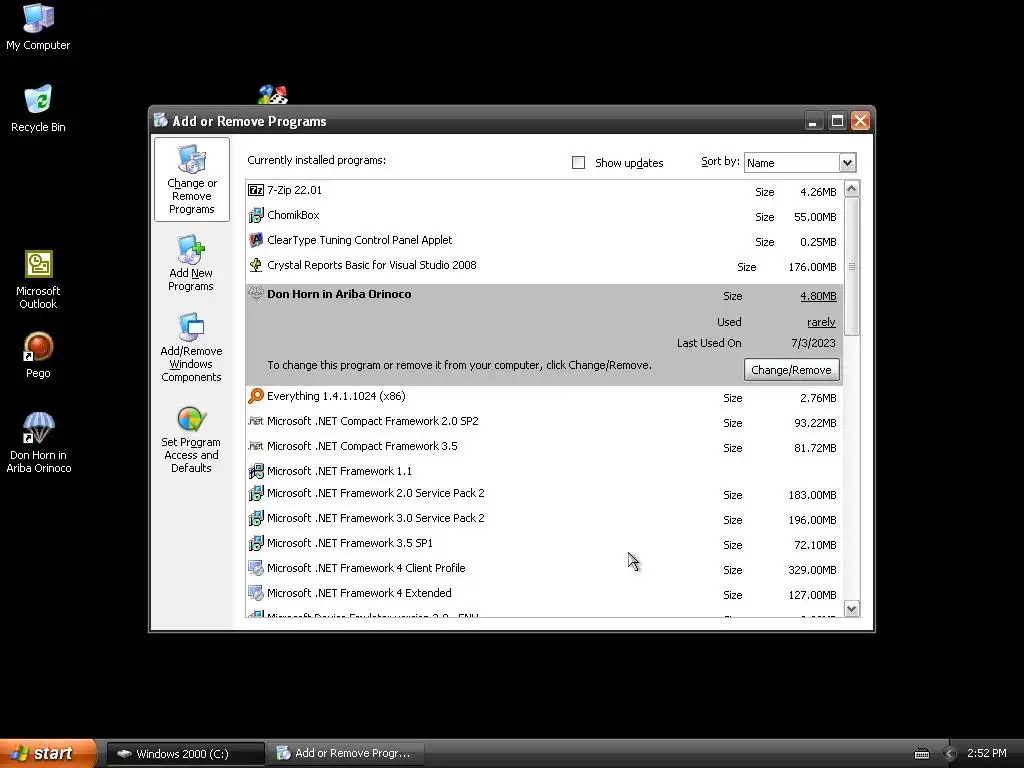The image size is (1024, 768).
Task: Switch to Windows 2000 (C:) taskbar window
Action: tap(185, 754)
